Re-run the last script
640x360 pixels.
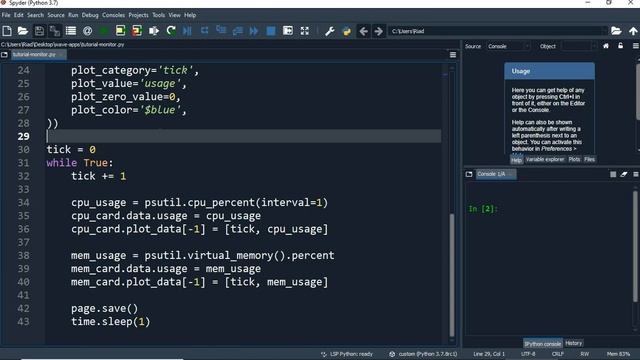[171, 31]
